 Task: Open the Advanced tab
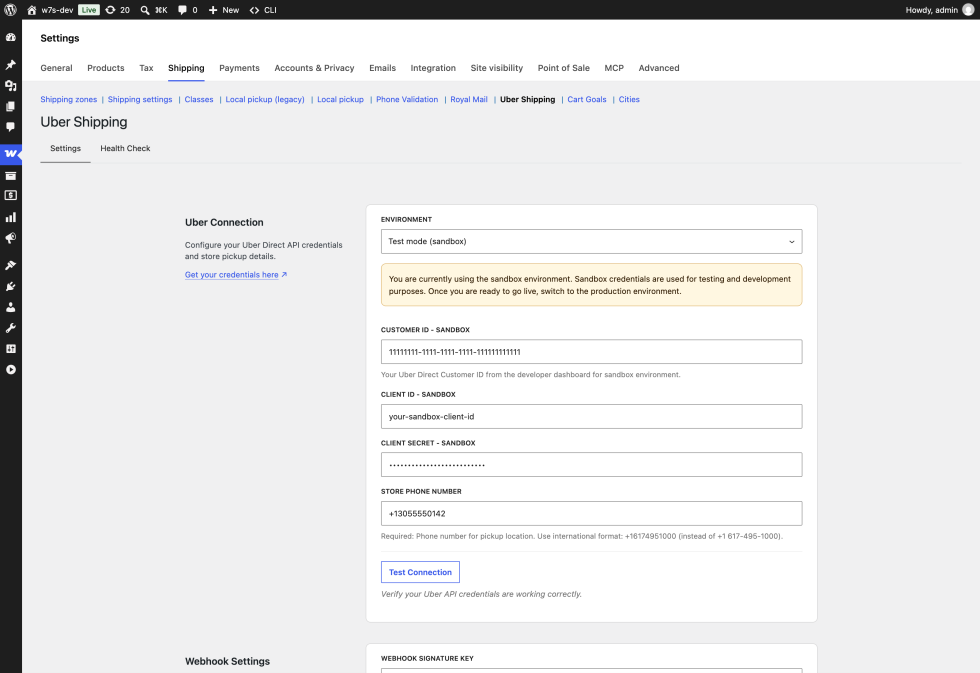coord(659,68)
